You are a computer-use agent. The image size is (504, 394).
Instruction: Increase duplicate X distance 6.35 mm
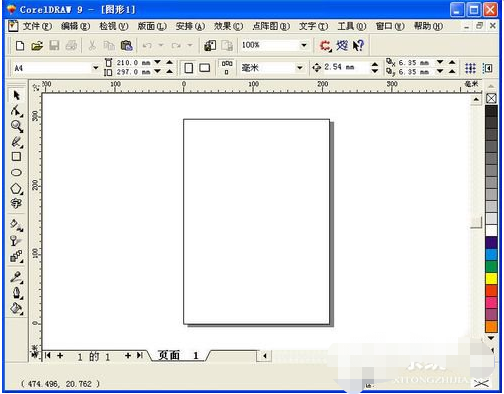click(452, 62)
